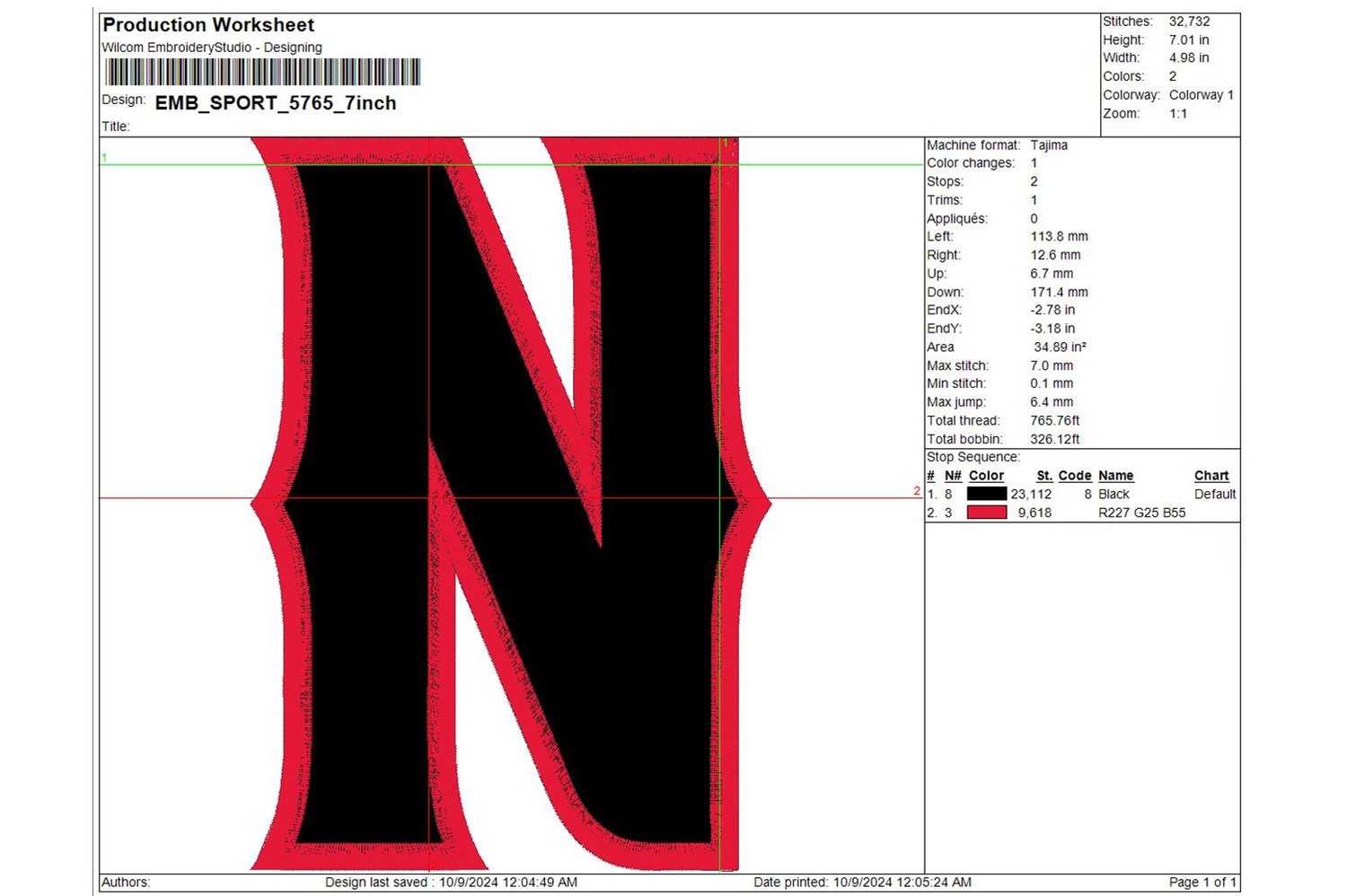
Task: Click the "Production Worksheet" heading
Action: pos(208,25)
